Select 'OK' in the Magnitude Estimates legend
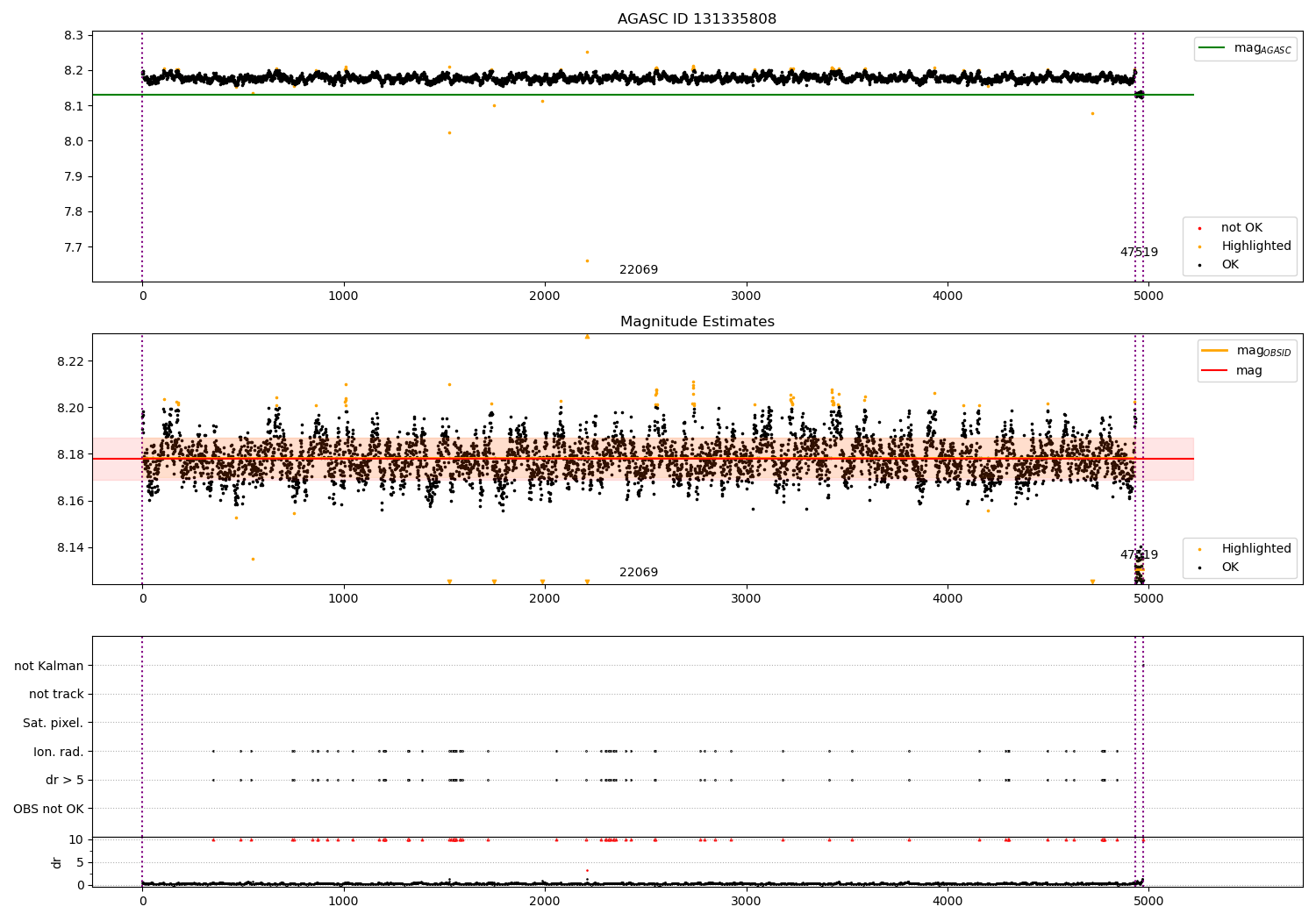This screenshot has height=921, width=1316. pyautogui.click(x=1230, y=568)
